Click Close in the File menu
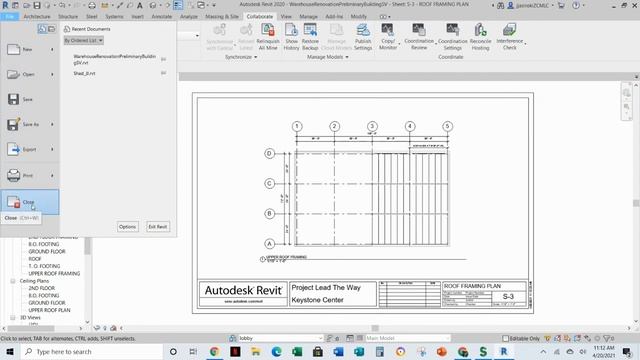640x360 pixels. [x=29, y=202]
